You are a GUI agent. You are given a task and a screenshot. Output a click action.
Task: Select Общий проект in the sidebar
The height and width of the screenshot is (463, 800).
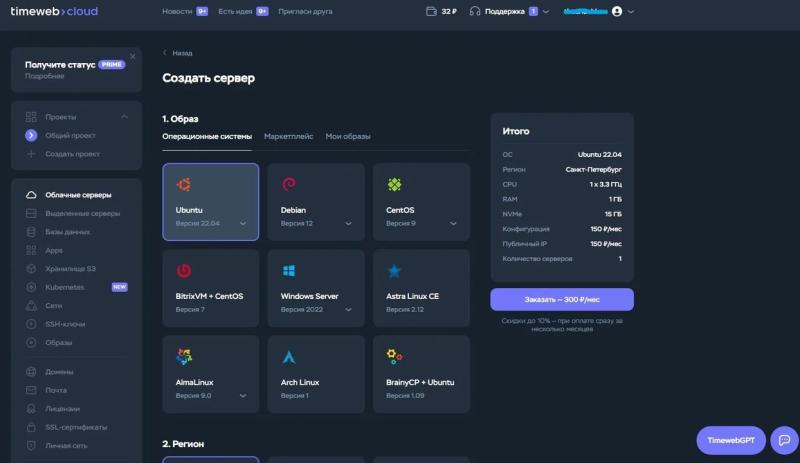click(x=70, y=135)
